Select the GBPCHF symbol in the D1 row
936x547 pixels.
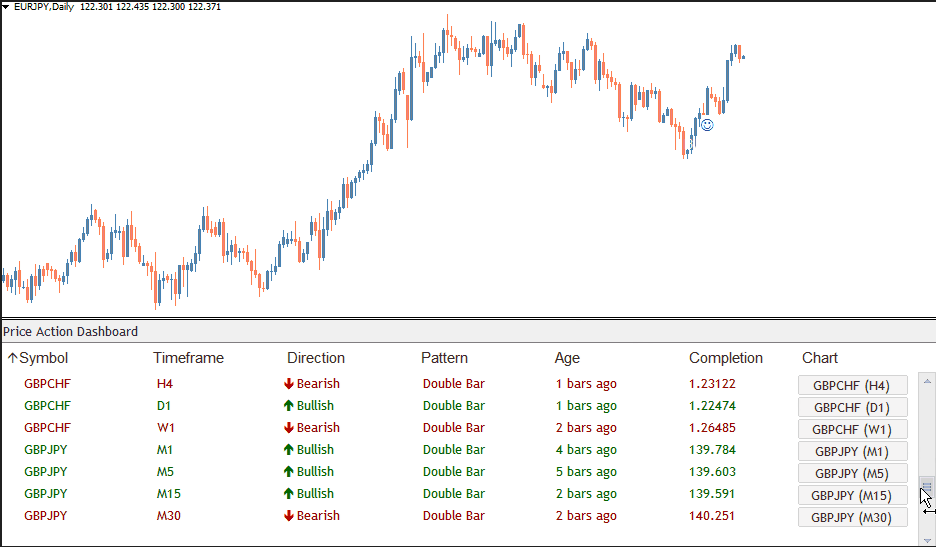(x=47, y=405)
